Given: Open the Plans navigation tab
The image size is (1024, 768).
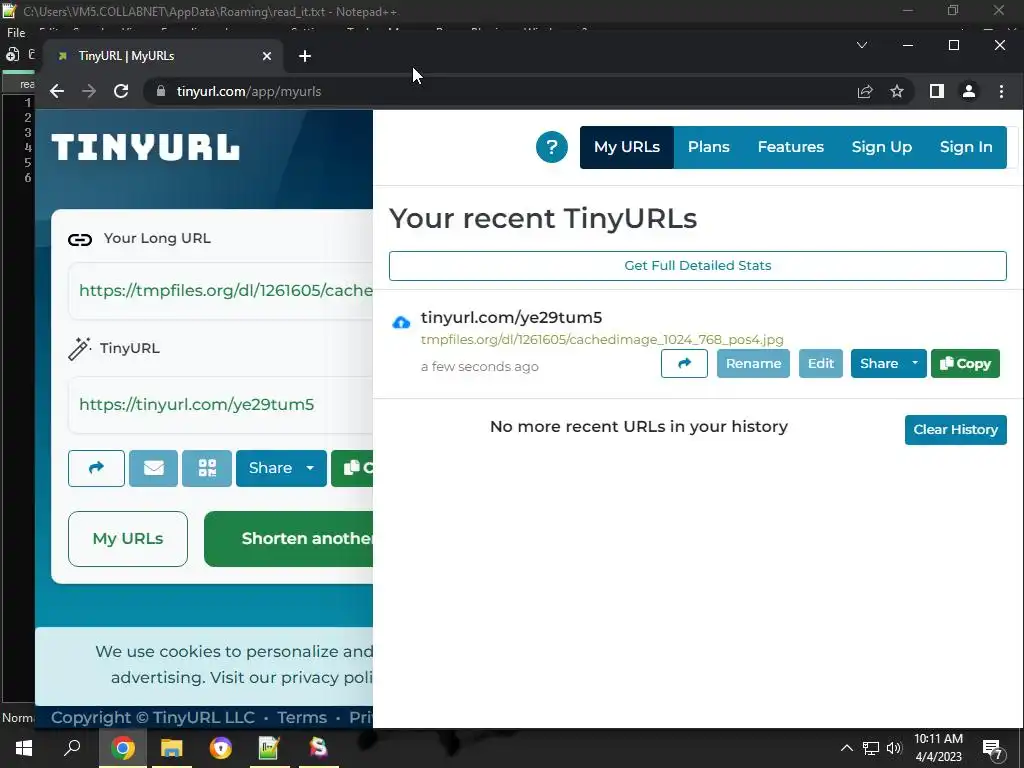Looking at the screenshot, I should click(708, 147).
